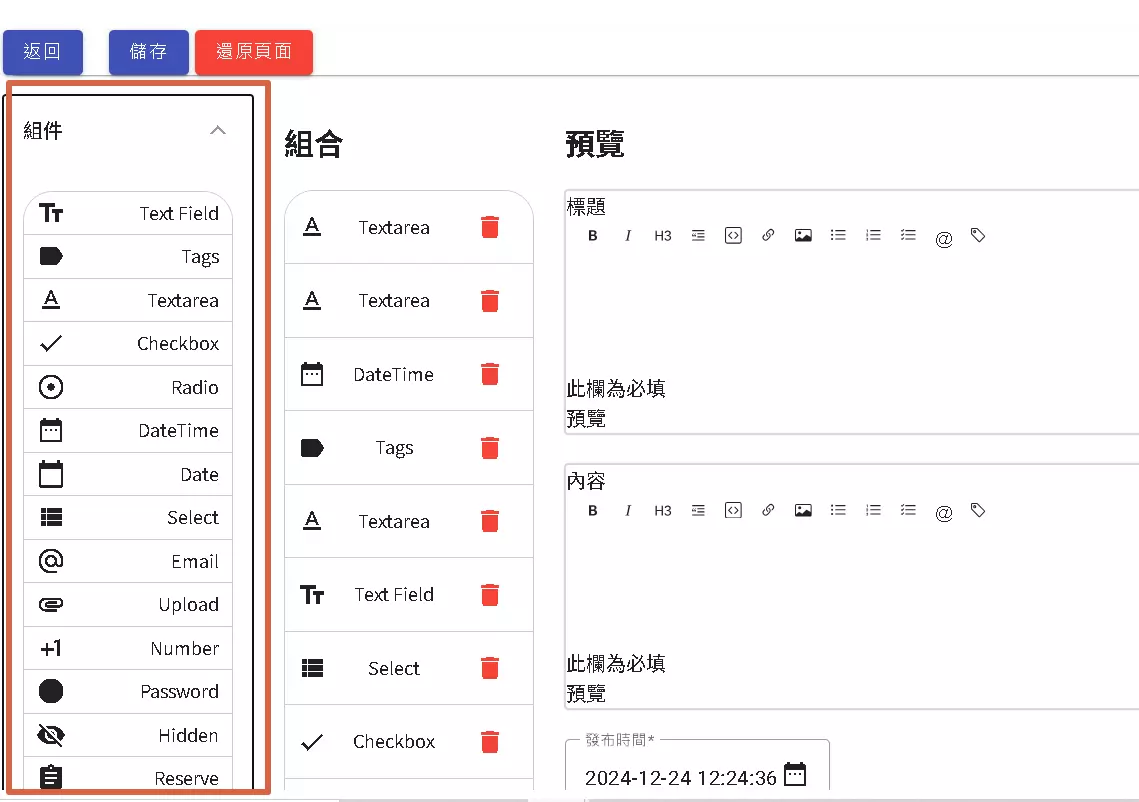Viewport: 1139px width, 802px height.
Task: Delete the Text Field row in 組合
Action: [x=489, y=595]
